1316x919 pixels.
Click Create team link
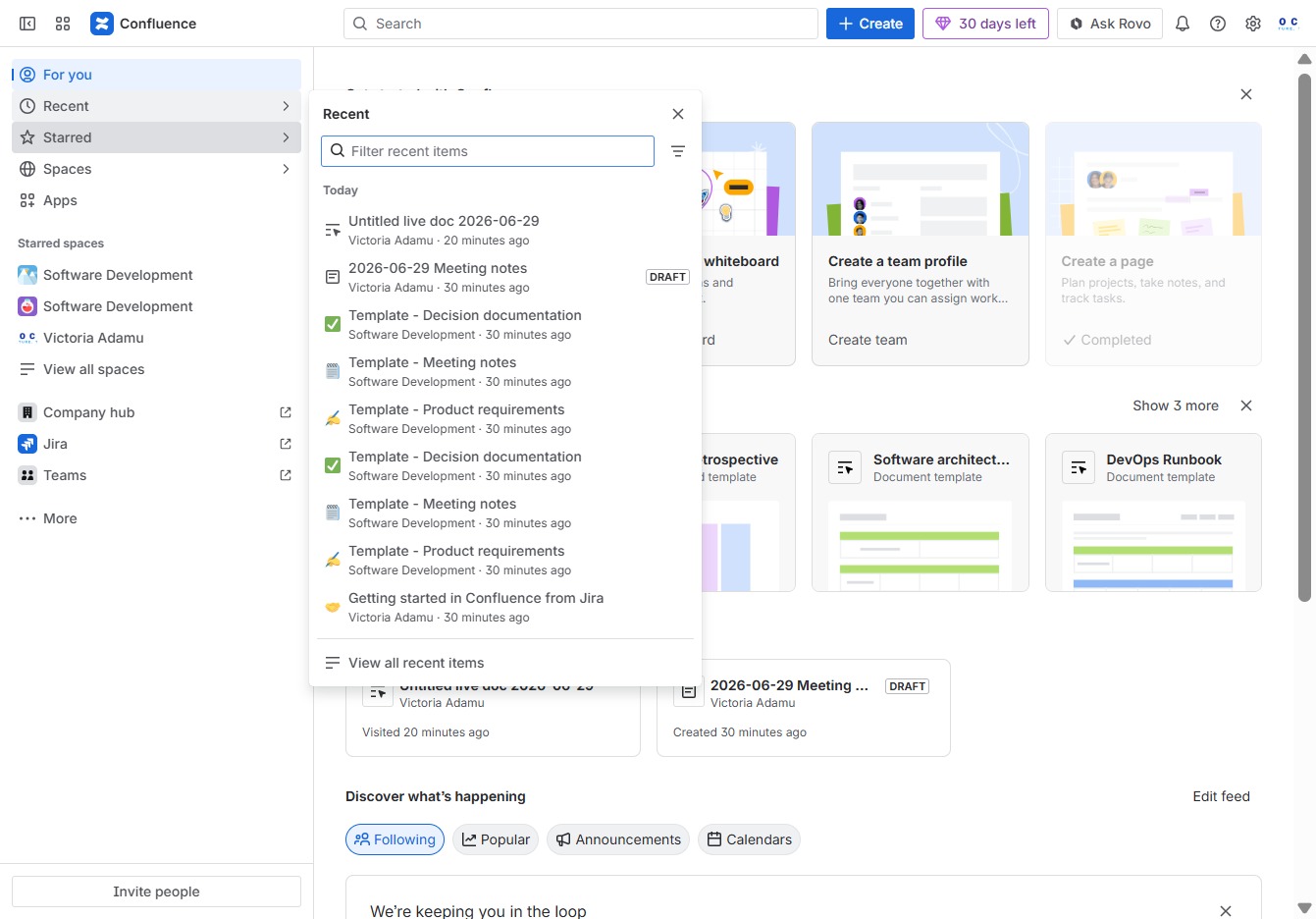click(x=868, y=340)
